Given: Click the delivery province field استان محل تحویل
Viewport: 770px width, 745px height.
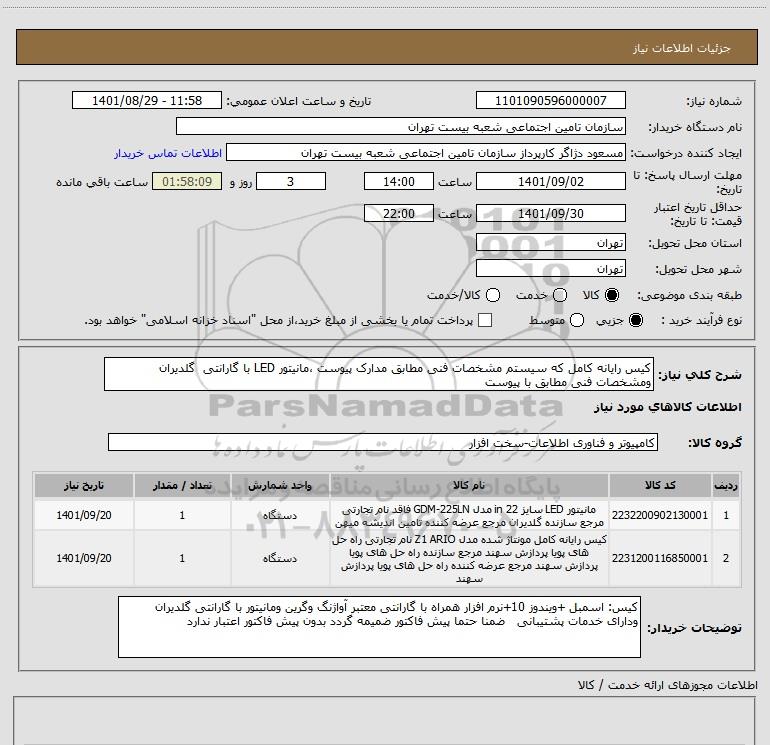Looking at the screenshot, I should coord(550,243).
